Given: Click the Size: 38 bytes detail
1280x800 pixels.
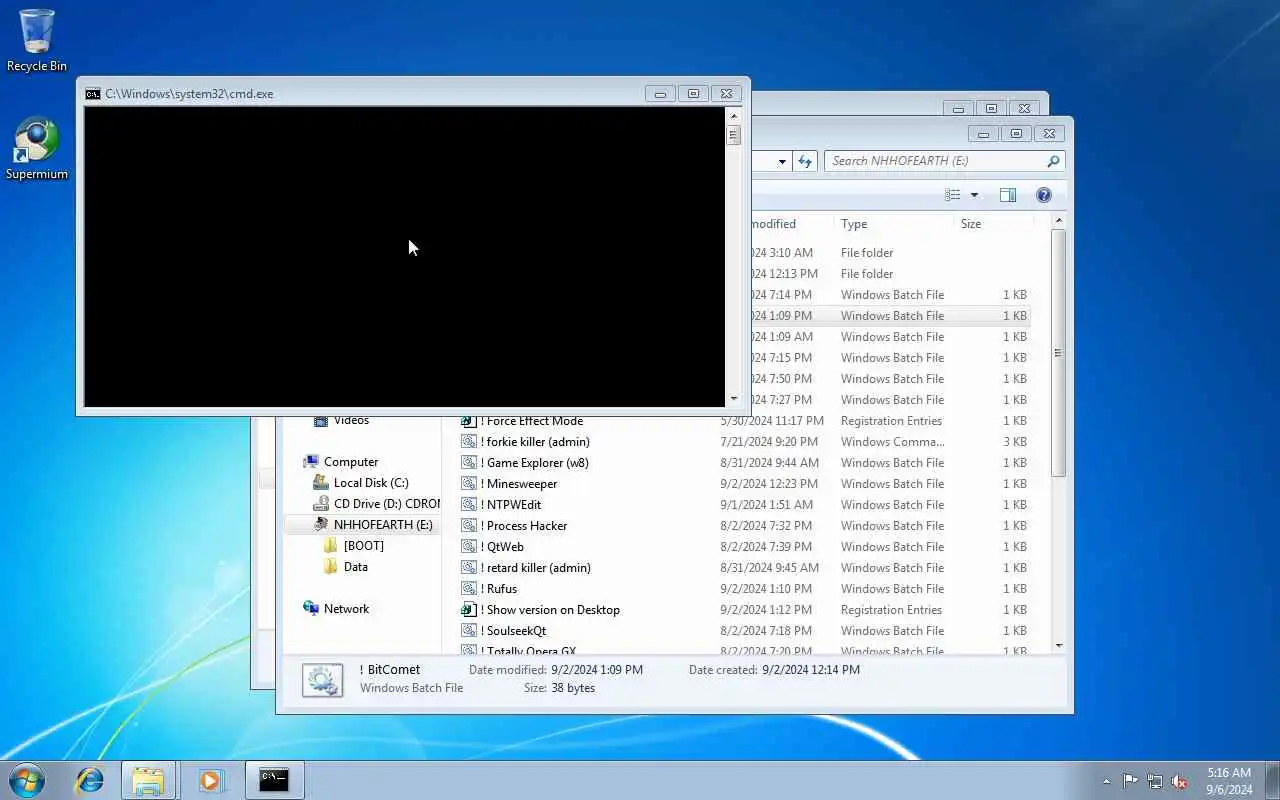Looking at the screenshot, I should 559,688.
